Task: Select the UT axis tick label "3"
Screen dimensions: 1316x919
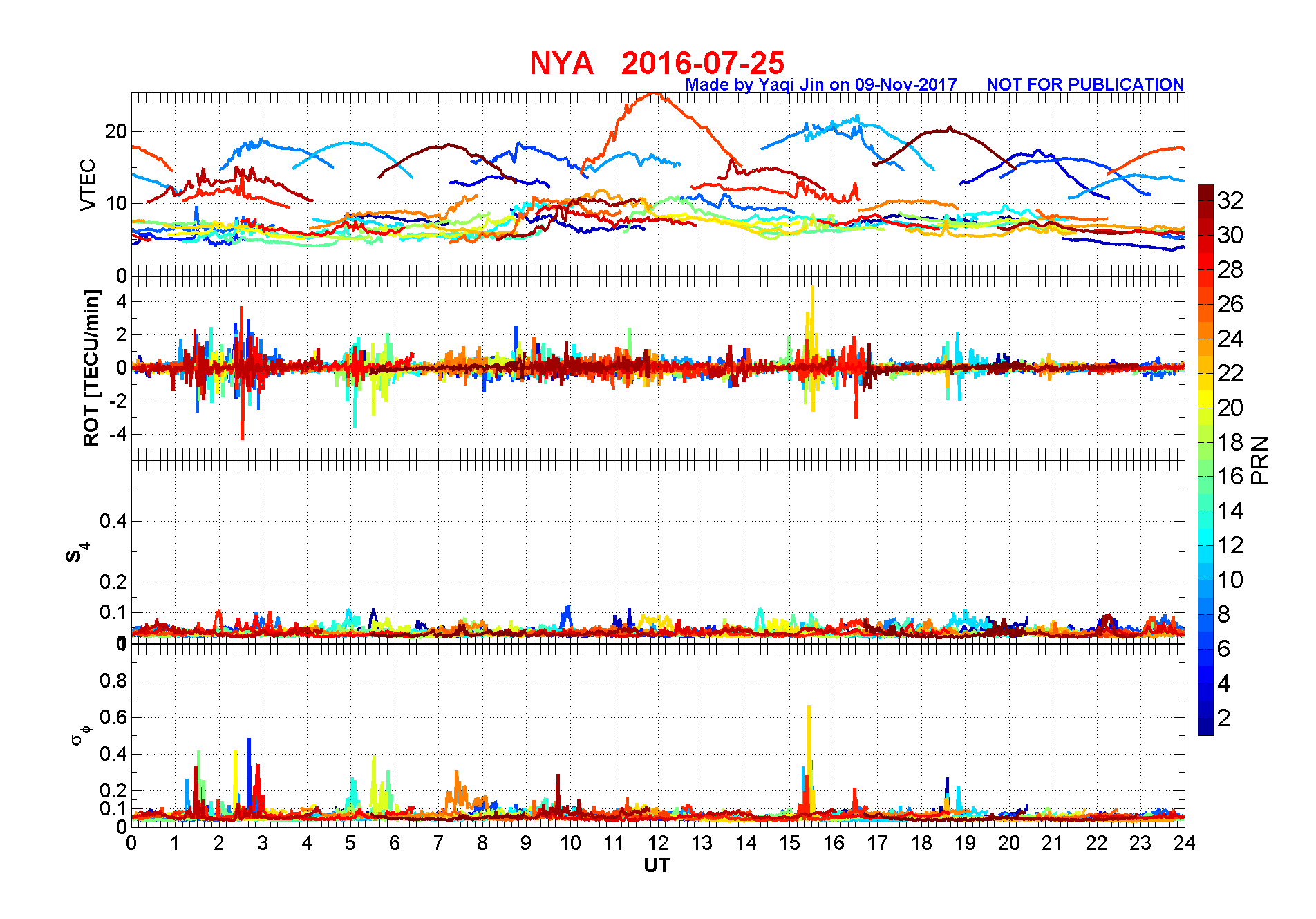Action: click(263, 843)
